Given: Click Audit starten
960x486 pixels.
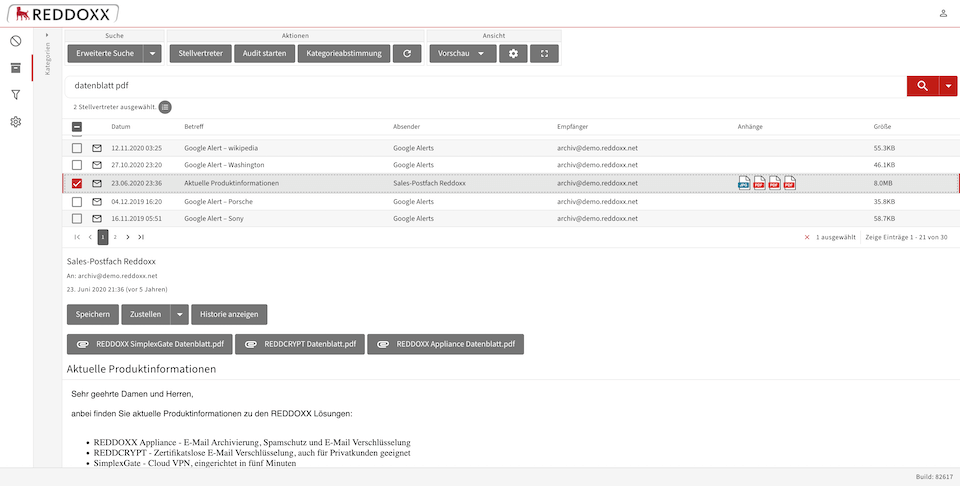Looking at the screenshot, I should click(x=264, y=53).
